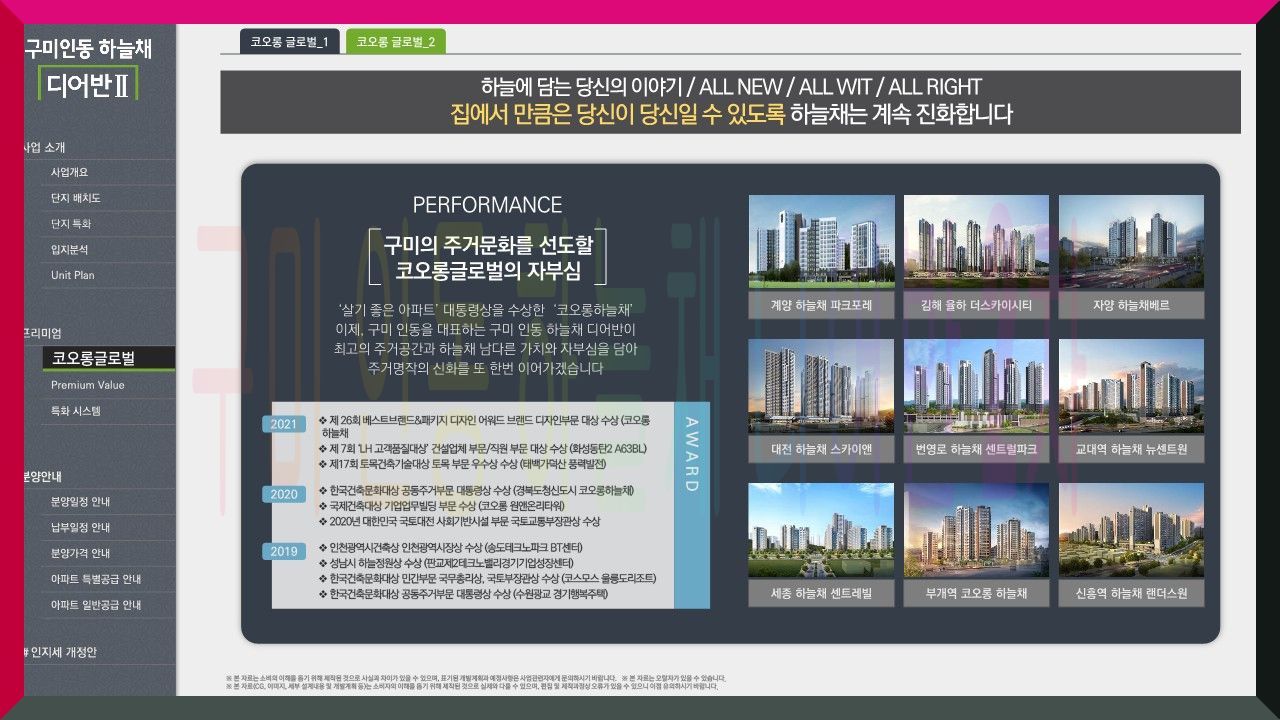The image size is (1280, 720).
Task: Click 제17회 토목건축기술대상 award line
Action: pyautogui.click(x=461, y=465)
